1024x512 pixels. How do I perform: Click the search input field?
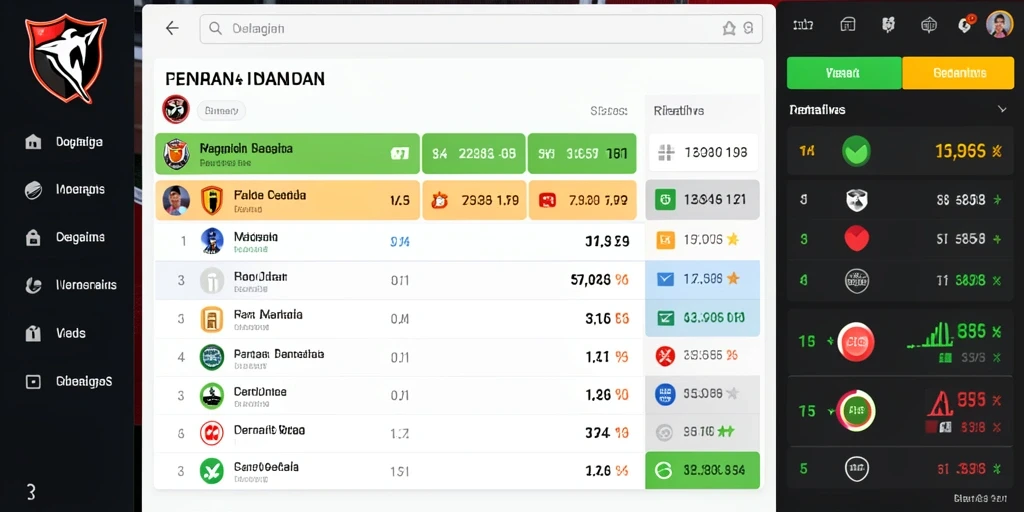pos(481,29)
